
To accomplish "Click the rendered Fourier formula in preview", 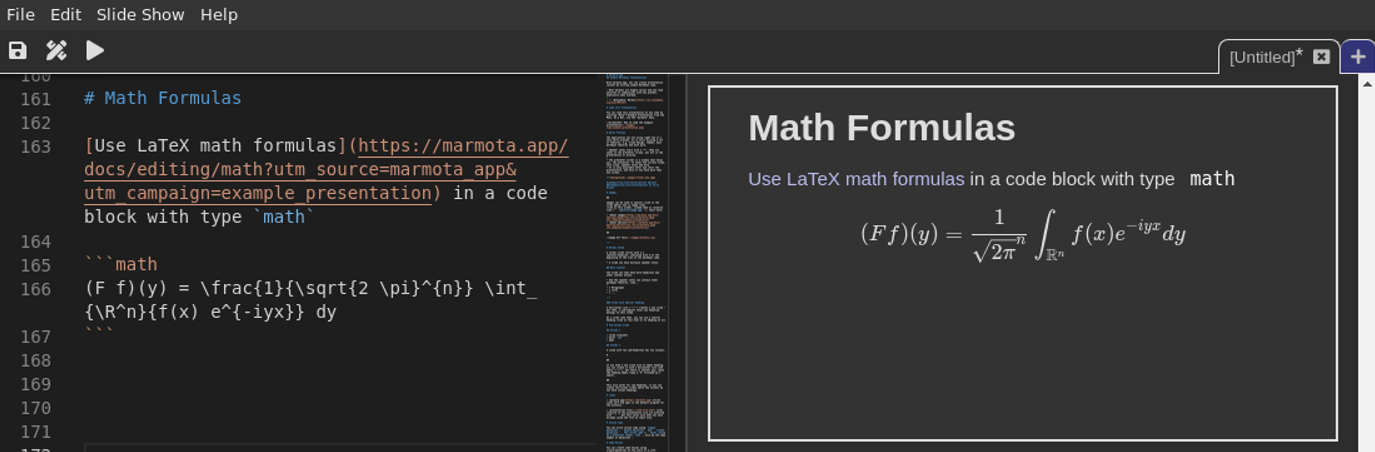I will tap(1022, 234).
